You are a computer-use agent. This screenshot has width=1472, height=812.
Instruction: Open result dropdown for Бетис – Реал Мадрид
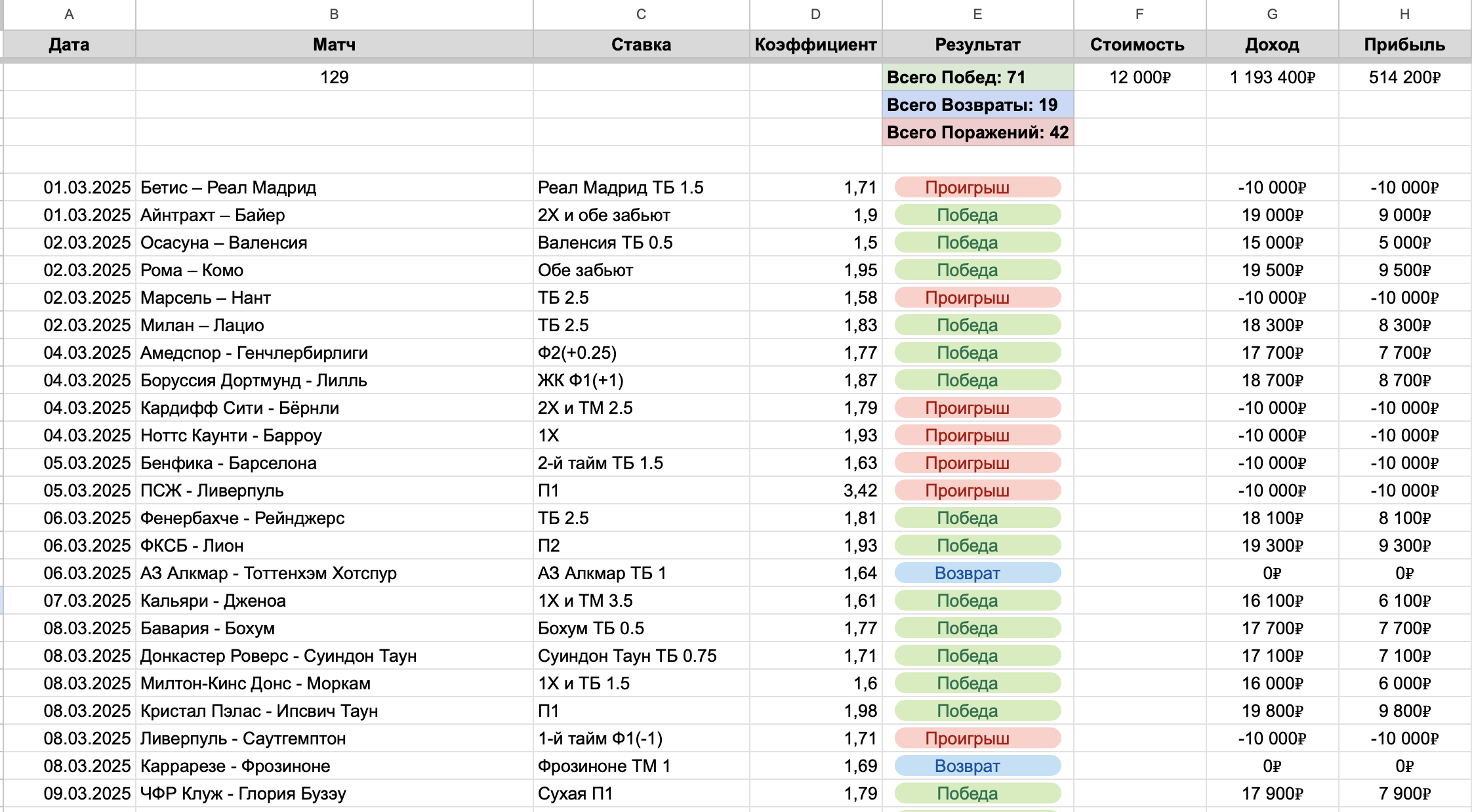977,188
